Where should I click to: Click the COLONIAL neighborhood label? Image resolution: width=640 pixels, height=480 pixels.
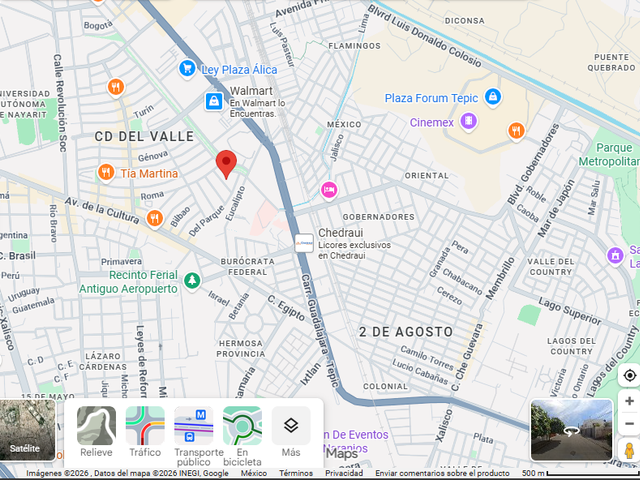click(385, 386)
